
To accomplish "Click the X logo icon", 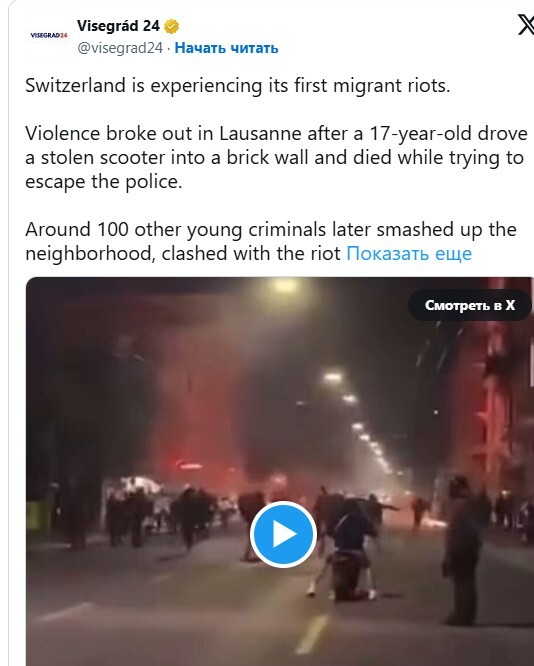I will 526,25.
